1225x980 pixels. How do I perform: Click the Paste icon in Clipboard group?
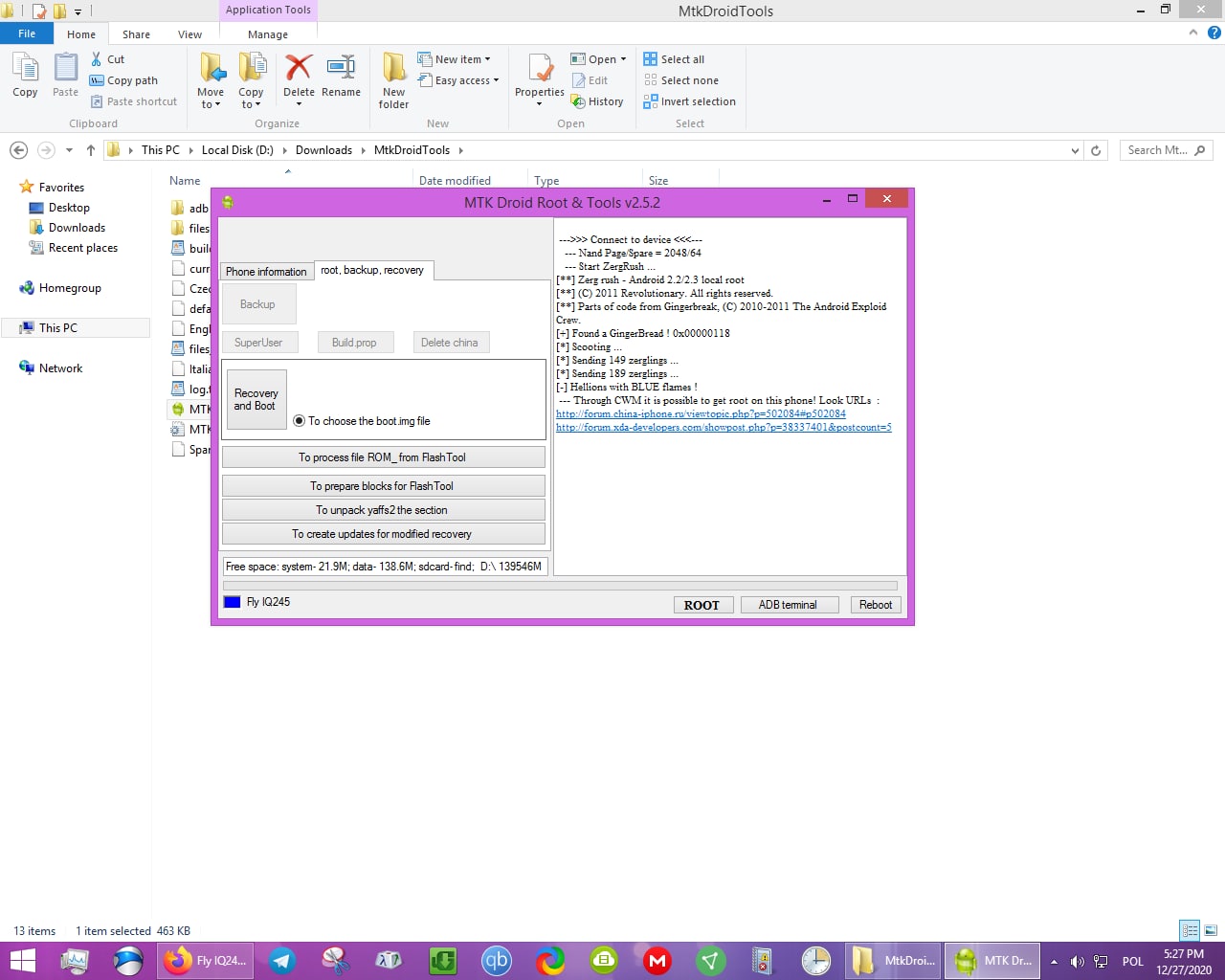point(65,76)
